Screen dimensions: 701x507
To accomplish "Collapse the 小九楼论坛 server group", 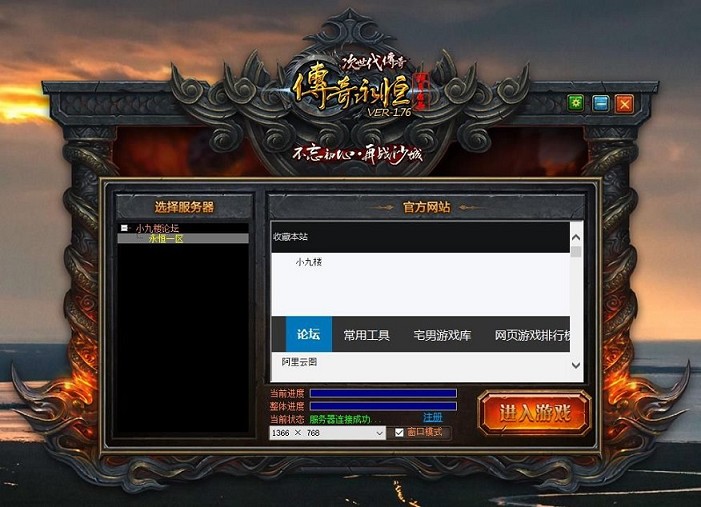I will coord(124,228).
